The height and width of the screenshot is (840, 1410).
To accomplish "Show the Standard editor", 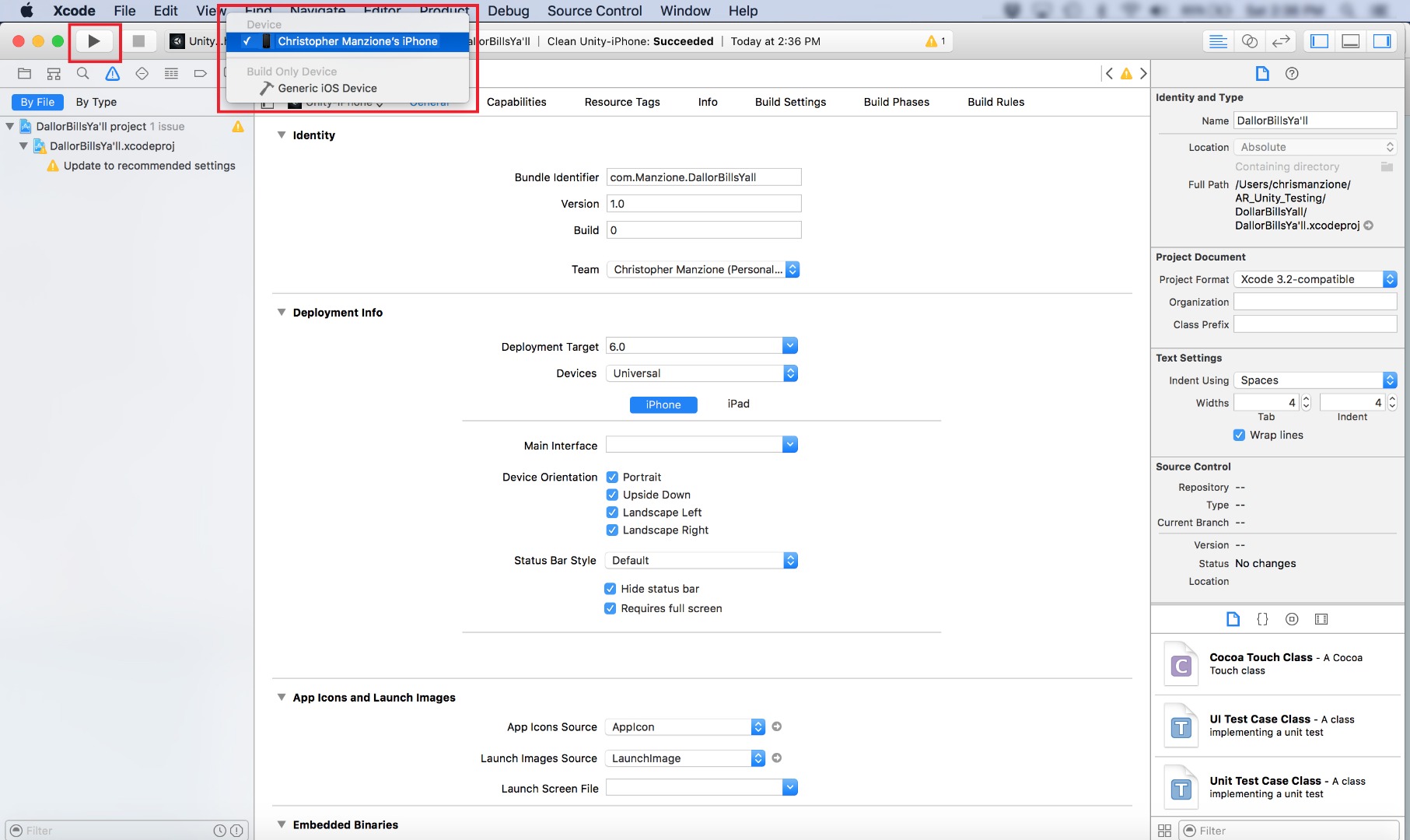I will (x=1219, y=41).
